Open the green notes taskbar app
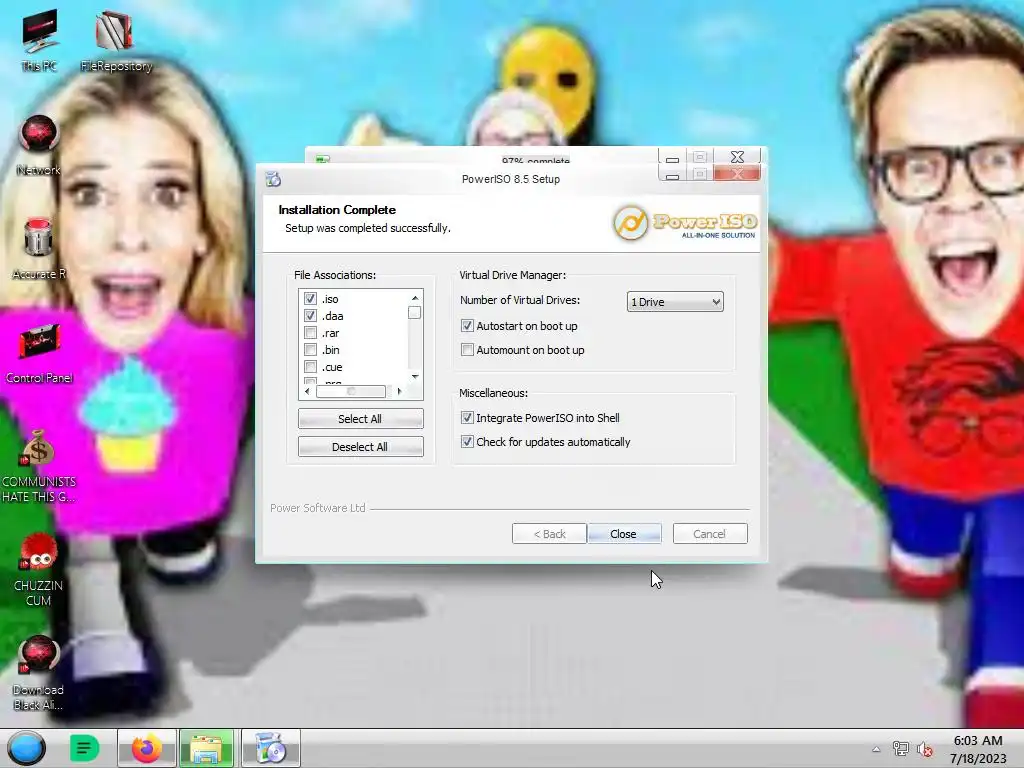 (x=84, y=748)
